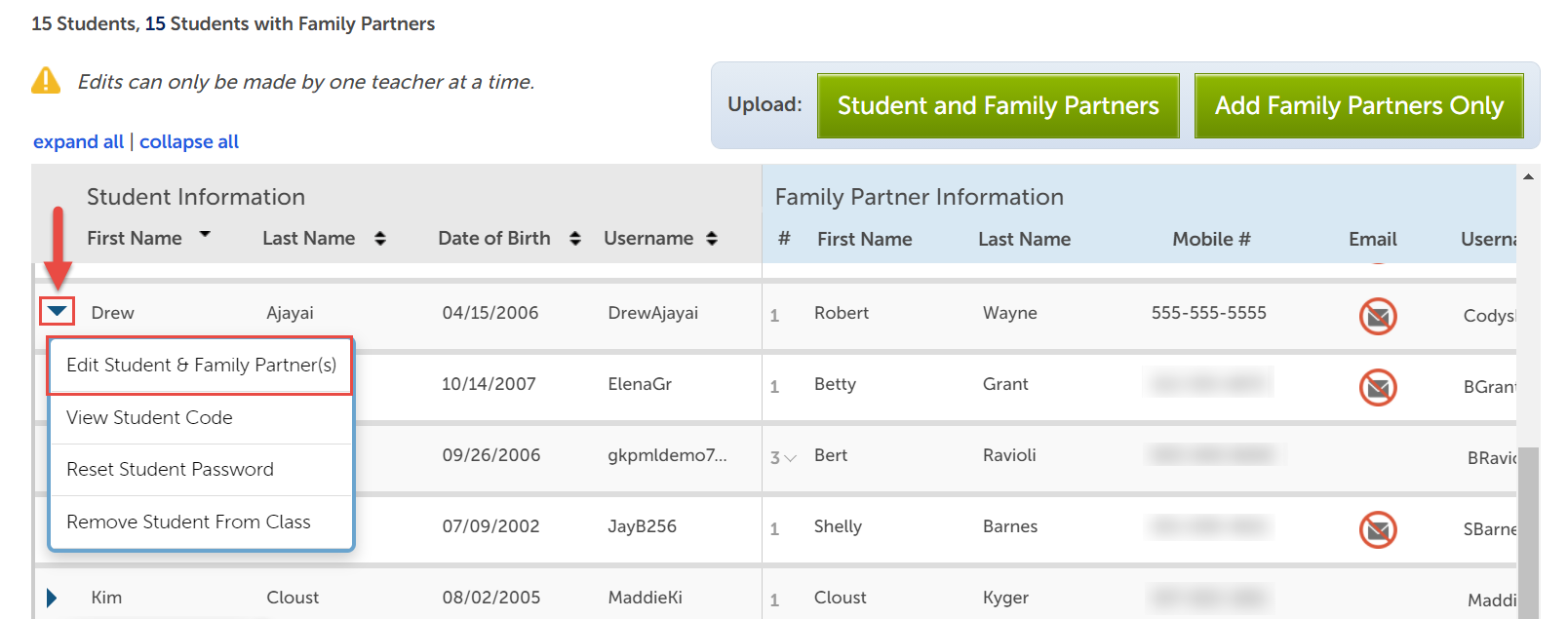Sort by First Name descending arrow
The height and width of the screenshot is (619, 1568).
pyautogui.click(x=205, y=234)
